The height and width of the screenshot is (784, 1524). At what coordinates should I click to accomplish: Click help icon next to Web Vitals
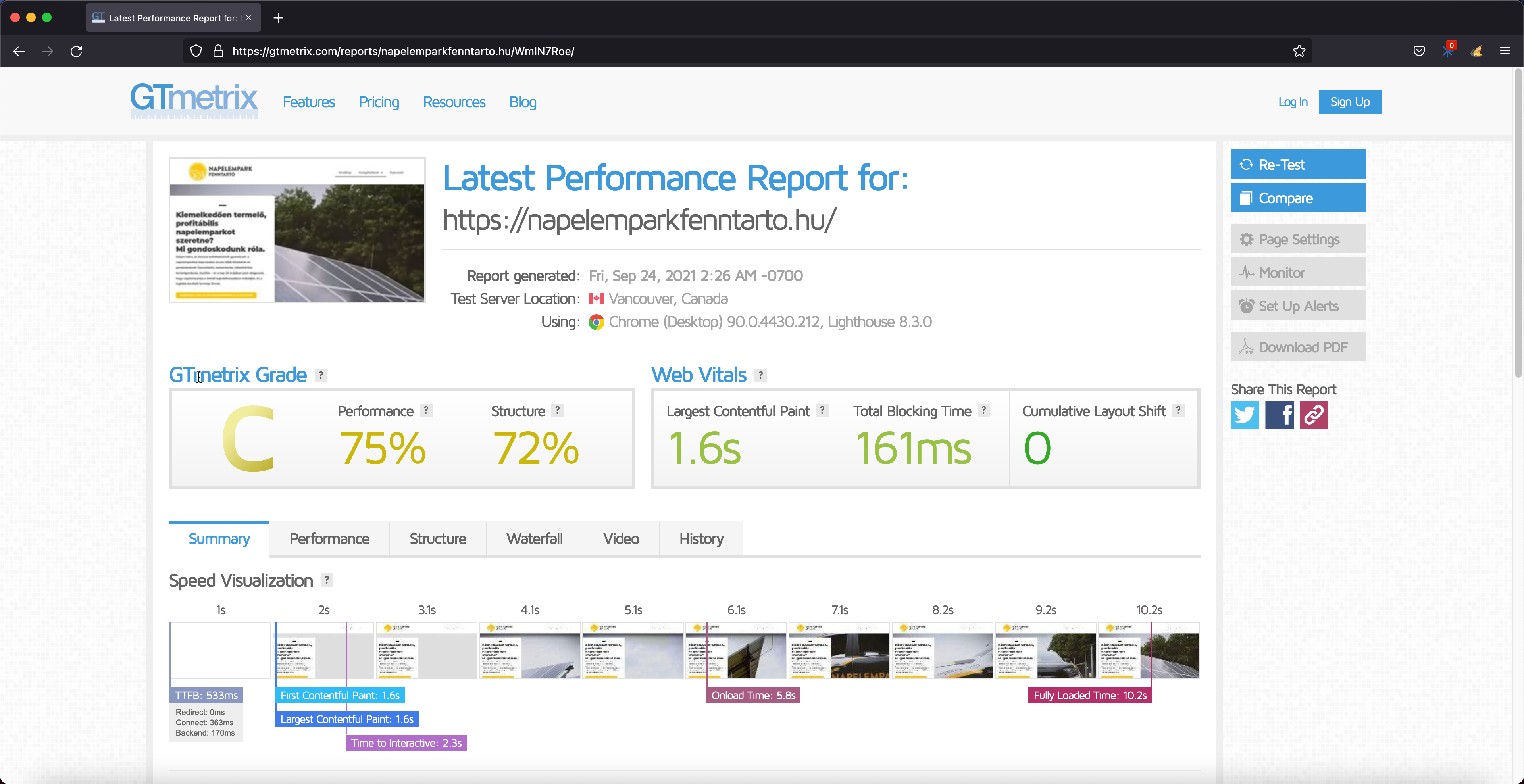(760, 375)
